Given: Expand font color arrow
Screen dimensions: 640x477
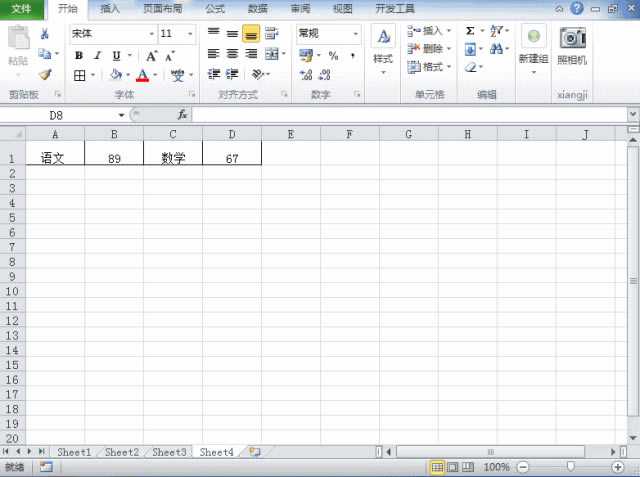Looking at the screenshot, I should (155, 75).
